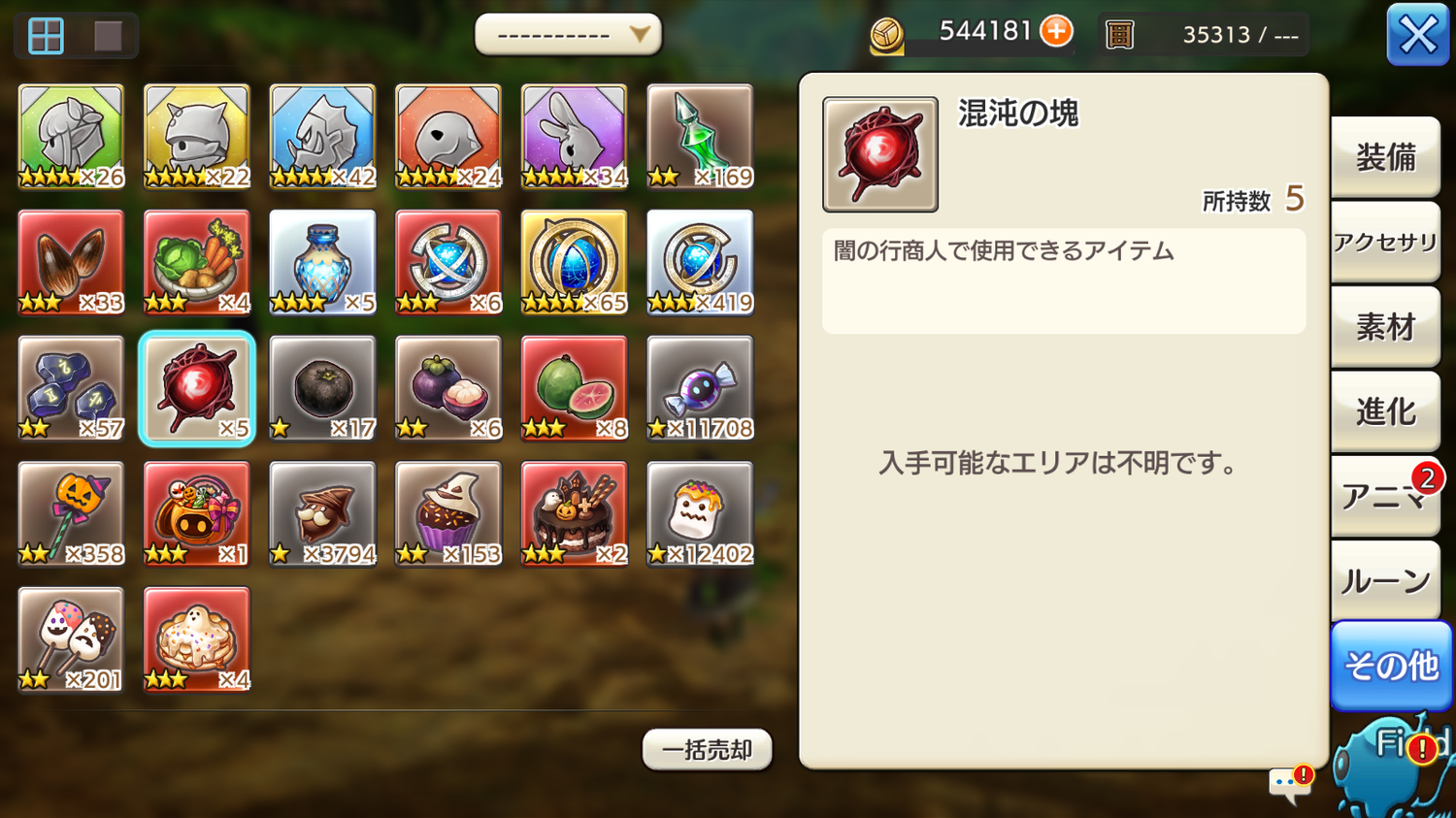Click the 一括売却 bulk sell button
Screen dimensions: 1456x818
point(707,750)
